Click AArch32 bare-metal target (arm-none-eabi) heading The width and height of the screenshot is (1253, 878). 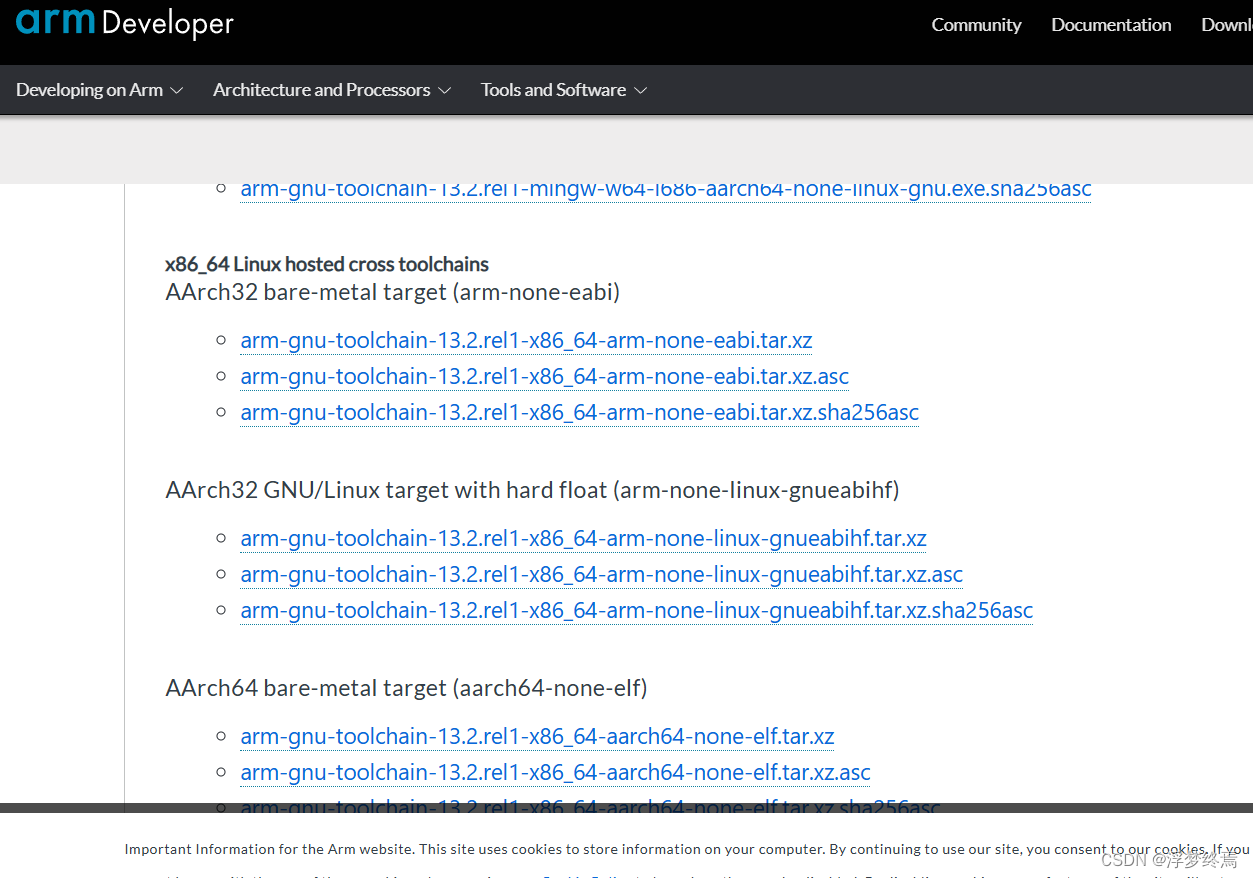[393, 292]
